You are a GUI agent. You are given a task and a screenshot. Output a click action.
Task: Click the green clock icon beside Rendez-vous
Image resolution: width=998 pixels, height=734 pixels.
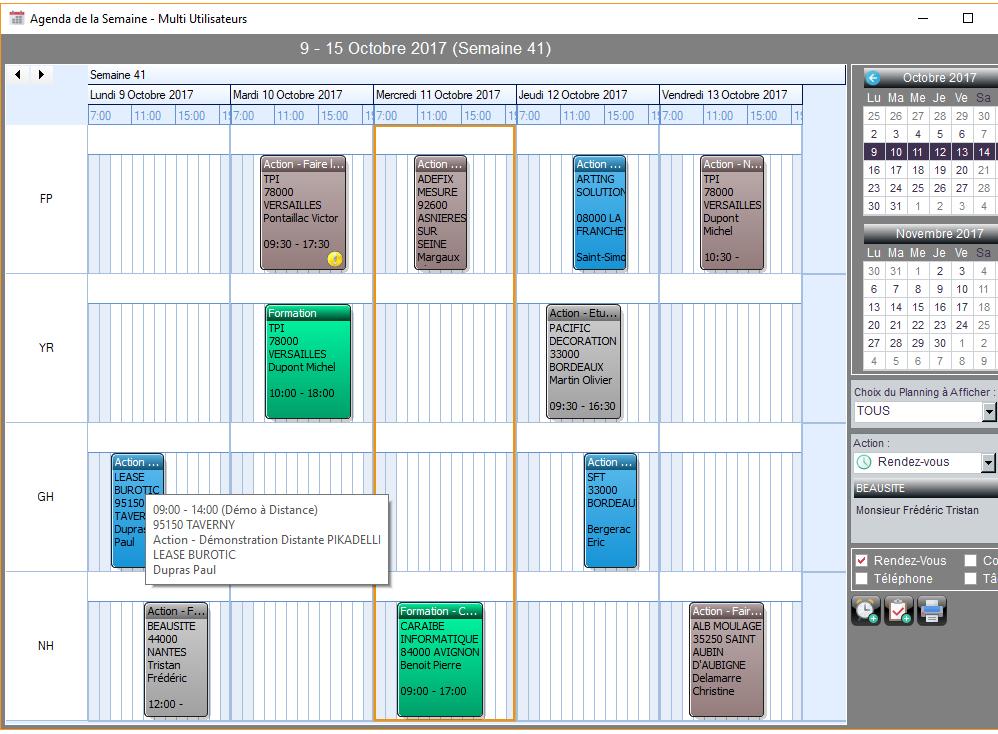(864, 462)
